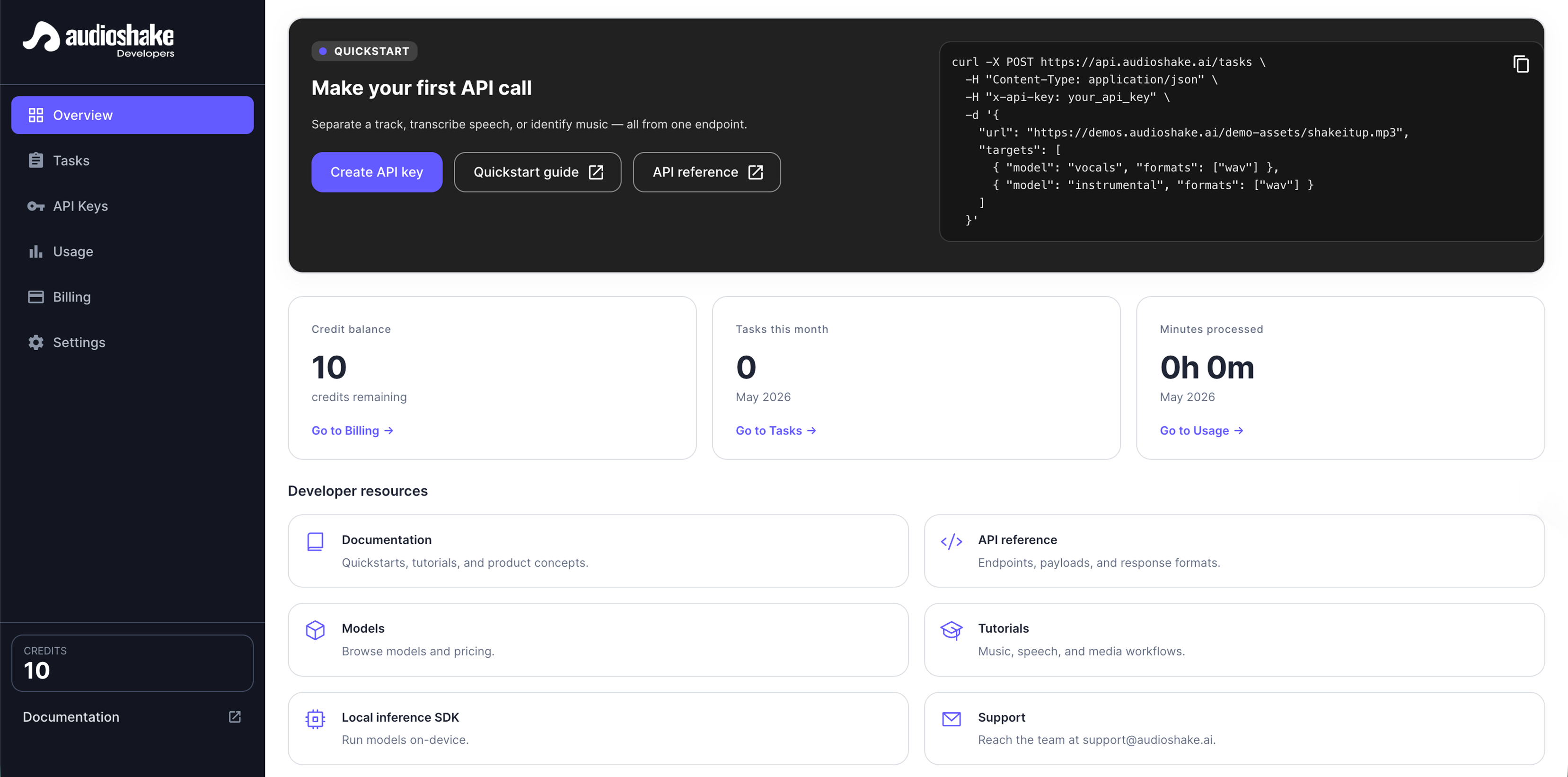Image resolution: width=1568 pixels, height=777 pixels.
Task: Open the Overview page in sidebar
Action: point(132,115)
